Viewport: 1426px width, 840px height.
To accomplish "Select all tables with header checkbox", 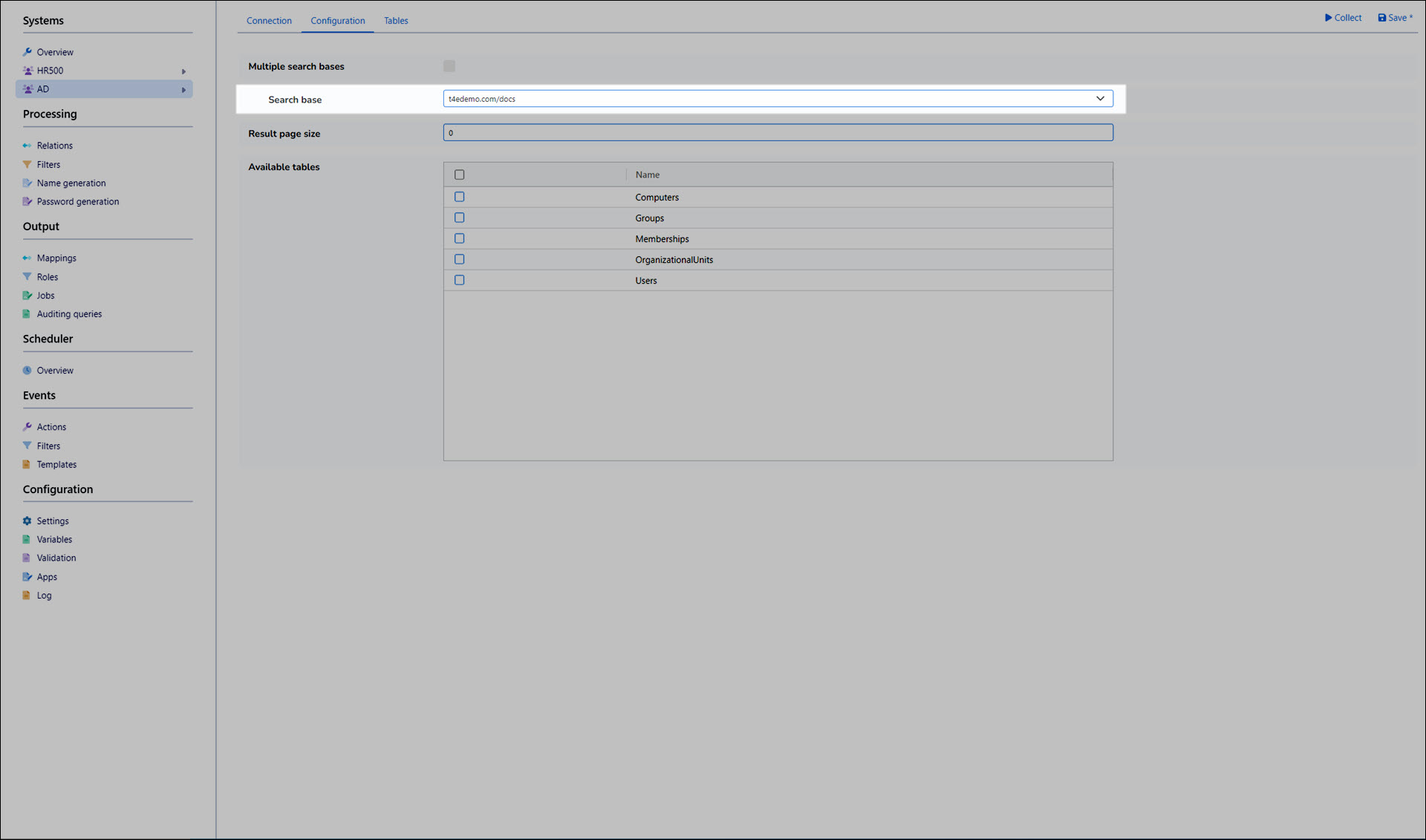I will pyautogui.click(x=459, y=175).
